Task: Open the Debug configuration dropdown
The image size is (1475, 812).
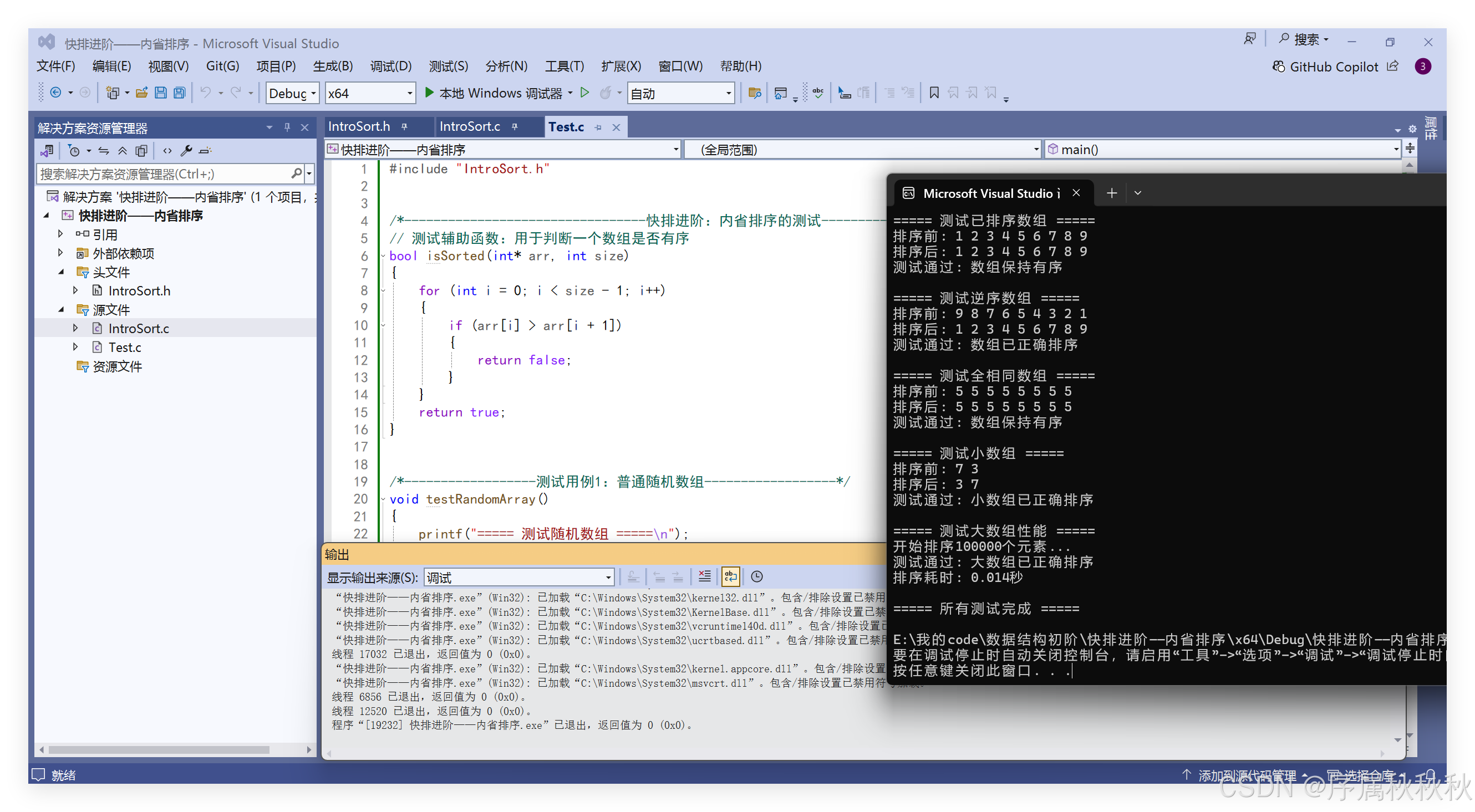Action: tap(292, 93)
